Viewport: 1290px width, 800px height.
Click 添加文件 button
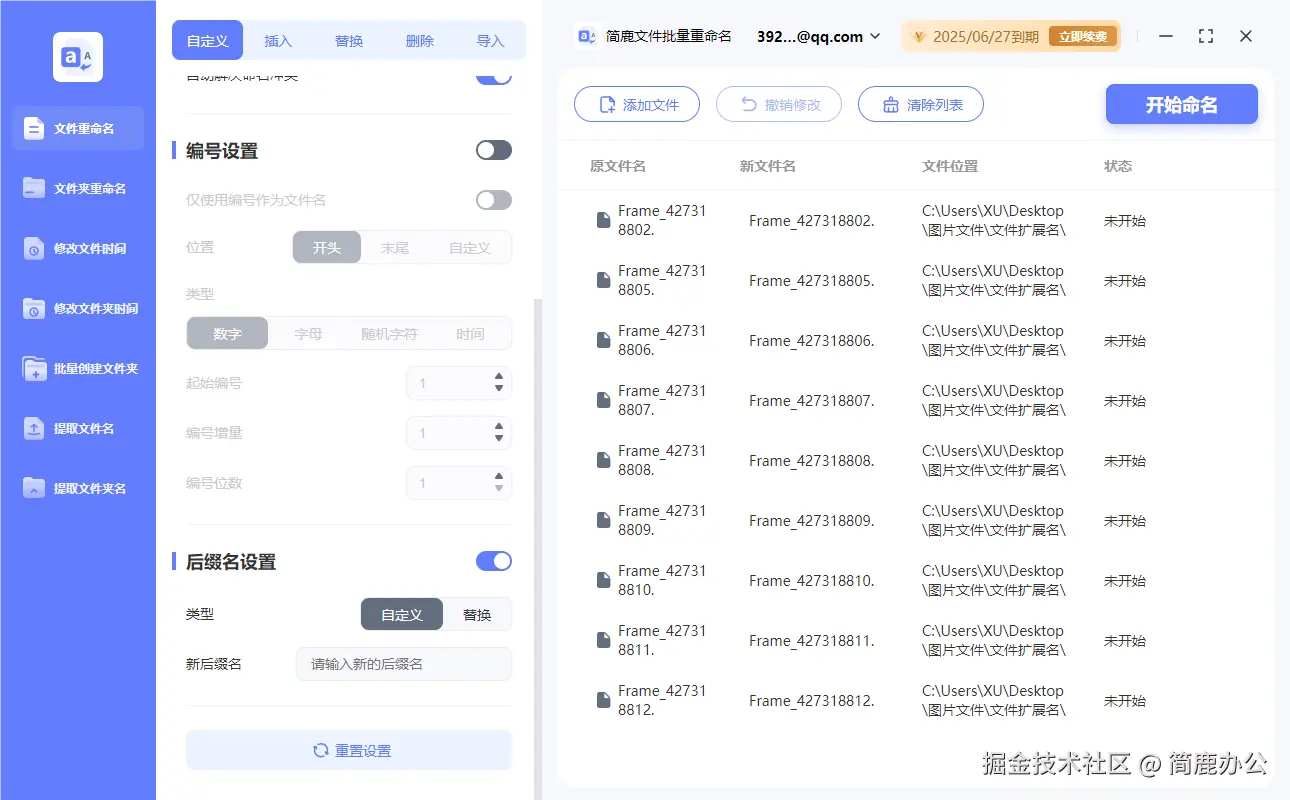click(x=637, y=104)
